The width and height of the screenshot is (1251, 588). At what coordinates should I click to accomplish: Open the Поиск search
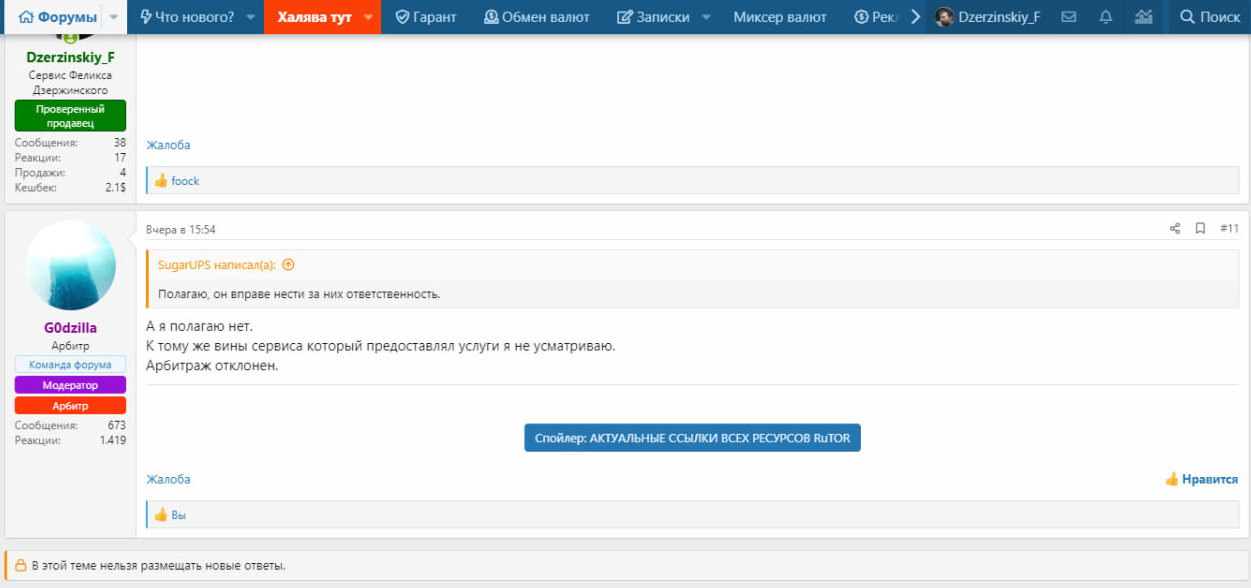pyautogui.click(x=1209, y=17)
